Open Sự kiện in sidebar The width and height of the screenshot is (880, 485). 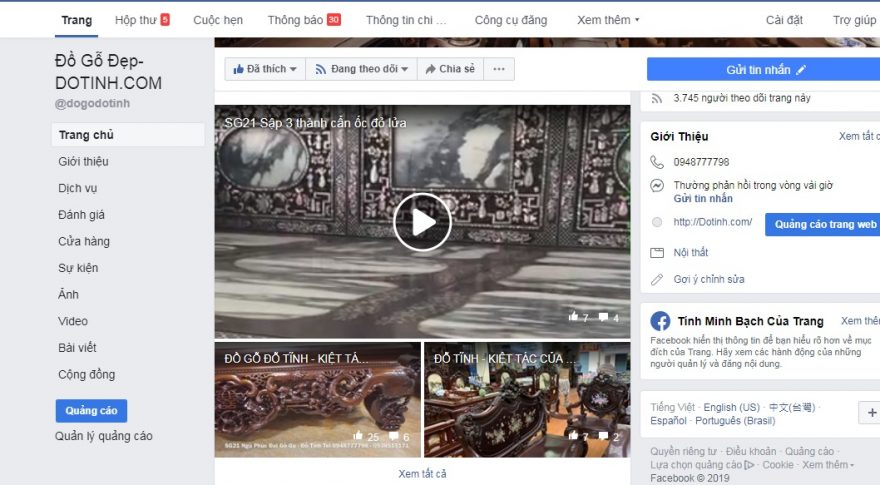point(78,268)
